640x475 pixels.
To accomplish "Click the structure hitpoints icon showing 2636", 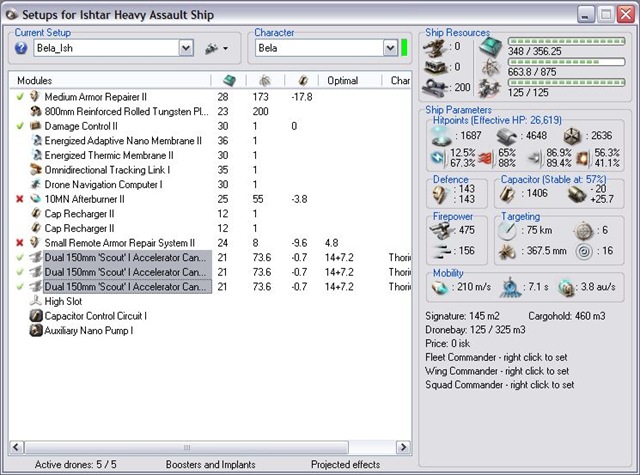I will pos(572,136).
